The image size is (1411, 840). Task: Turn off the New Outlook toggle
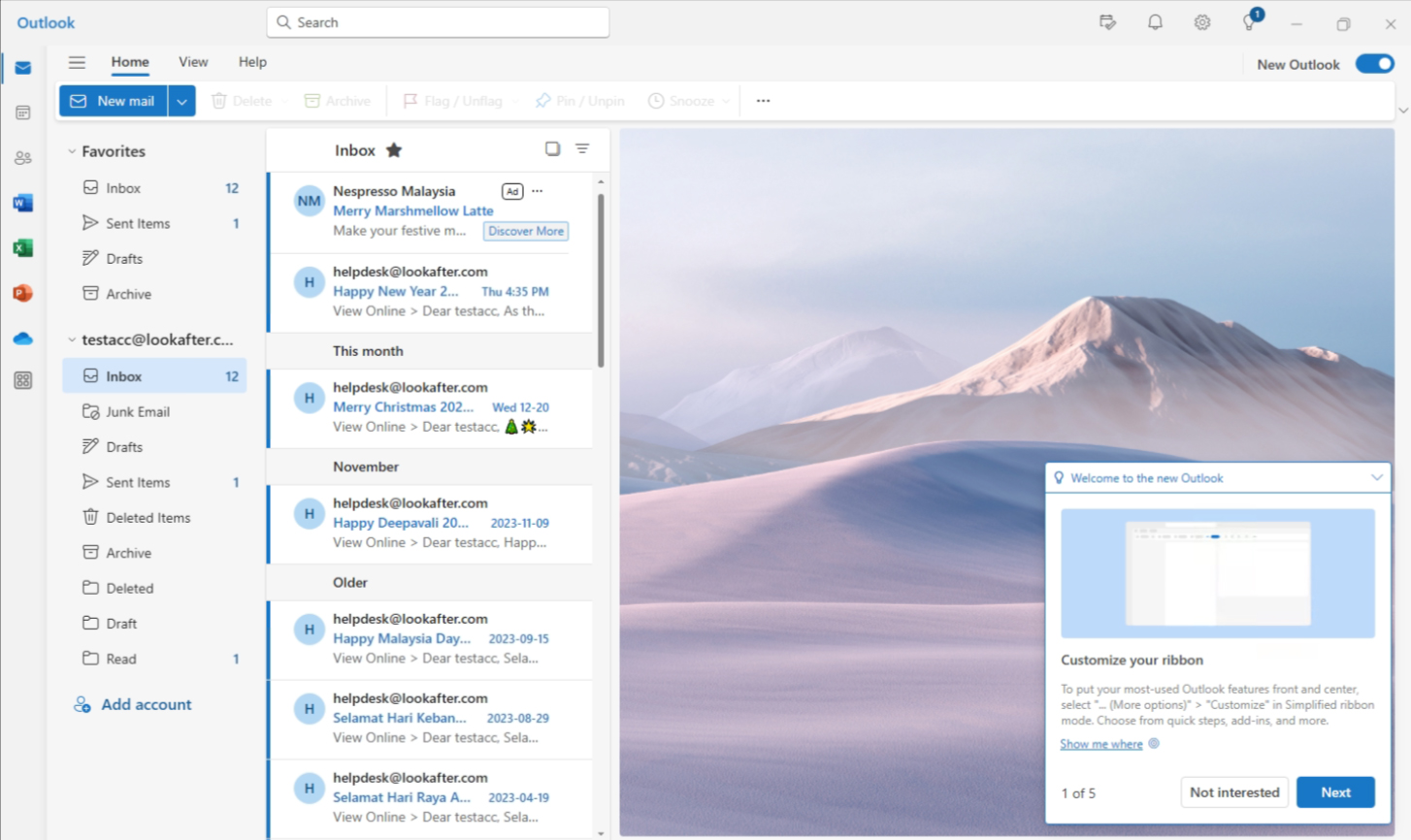tap(1374, 64)
